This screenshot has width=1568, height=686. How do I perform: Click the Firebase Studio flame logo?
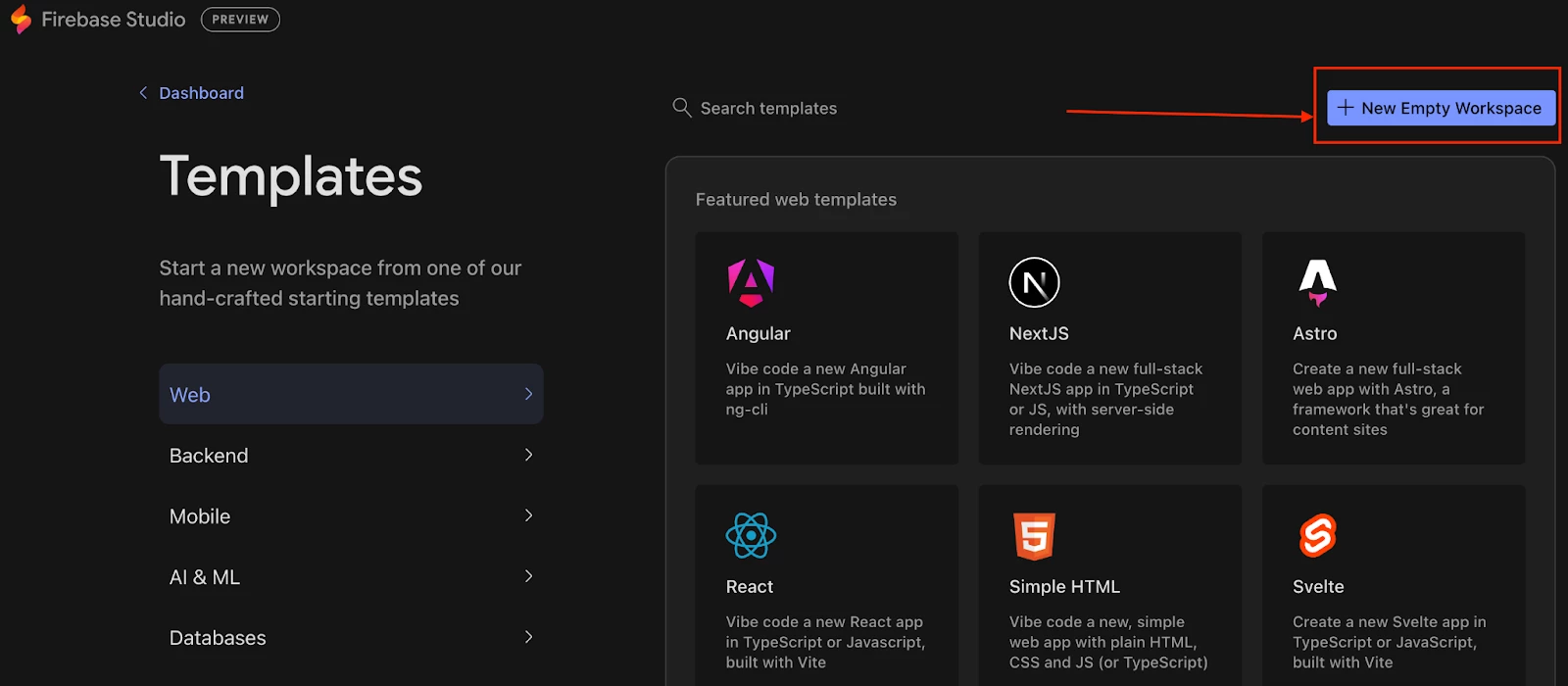(21, 20)
